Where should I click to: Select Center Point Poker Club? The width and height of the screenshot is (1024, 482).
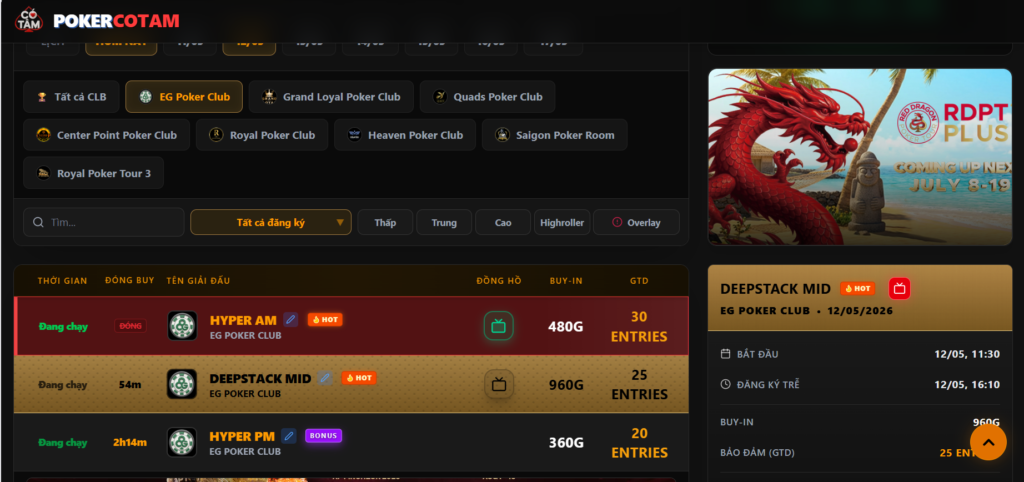coord(106,135)
